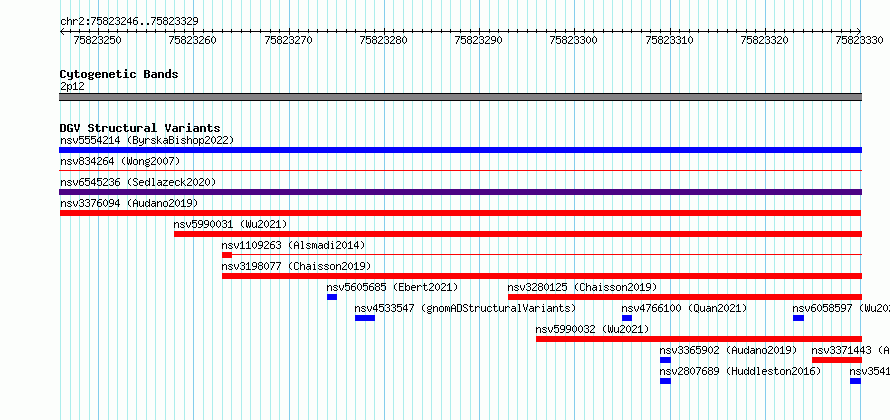Open nsv2807689 (Huddleston2016) label
Screen dimensions: 890x420
741,371
